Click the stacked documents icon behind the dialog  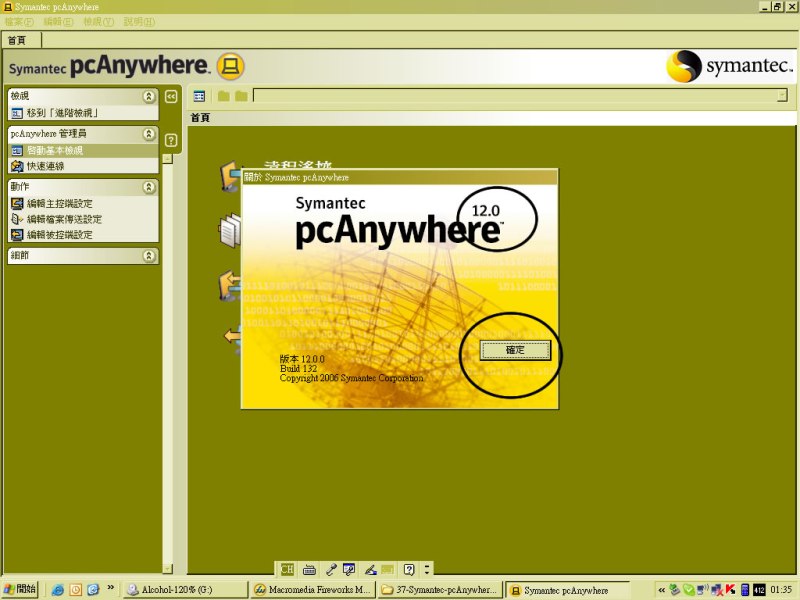click(230, 231)
